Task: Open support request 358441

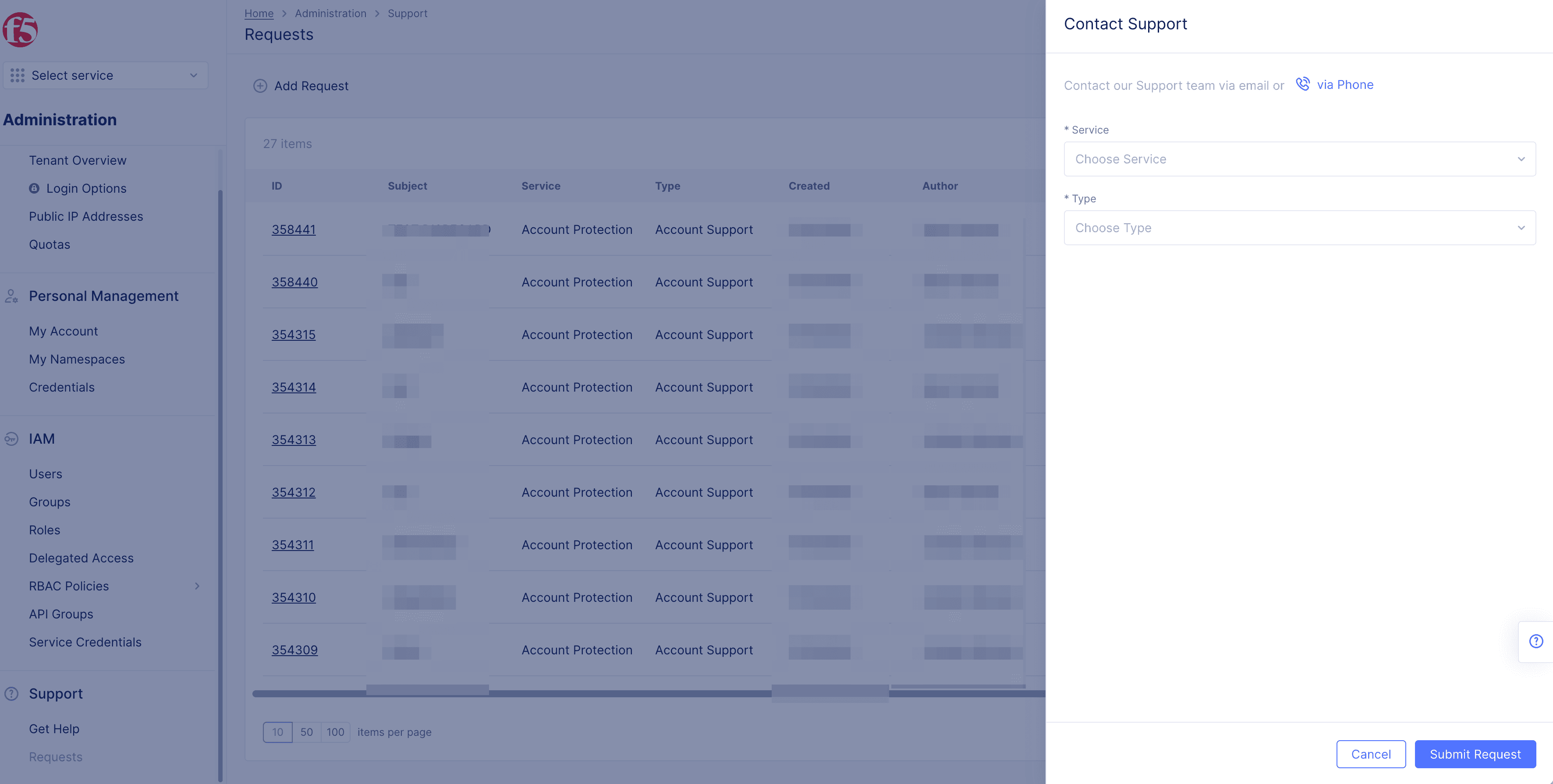Action: click(x=293, y=229)
